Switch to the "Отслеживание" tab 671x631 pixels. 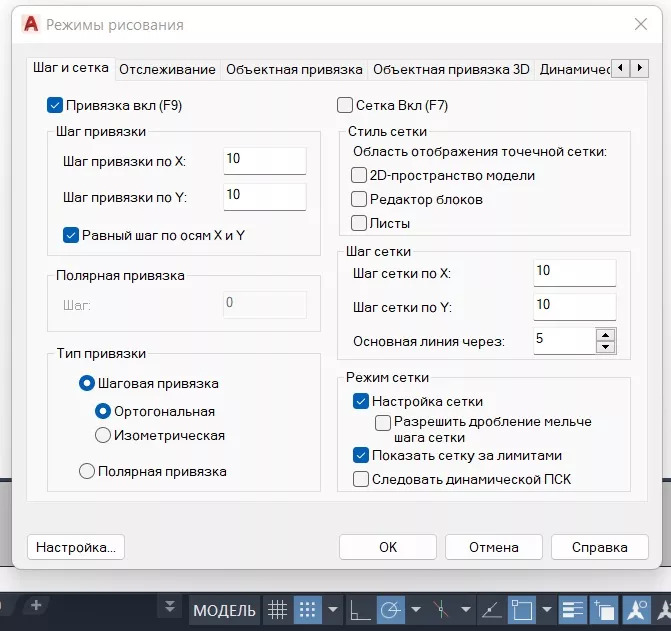pos(167,69)
